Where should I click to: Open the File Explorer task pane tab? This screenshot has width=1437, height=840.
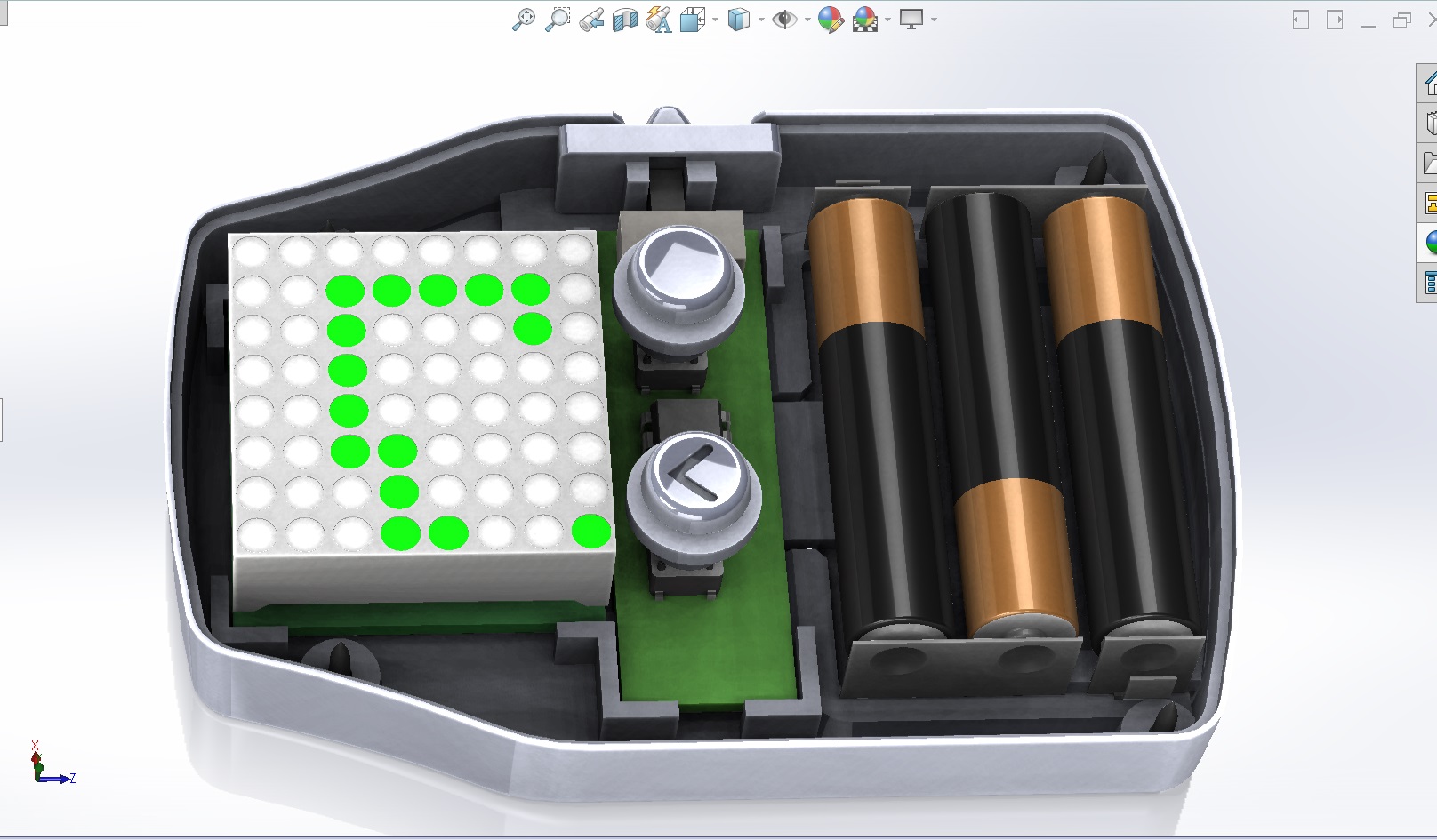tap(1429, 163)
